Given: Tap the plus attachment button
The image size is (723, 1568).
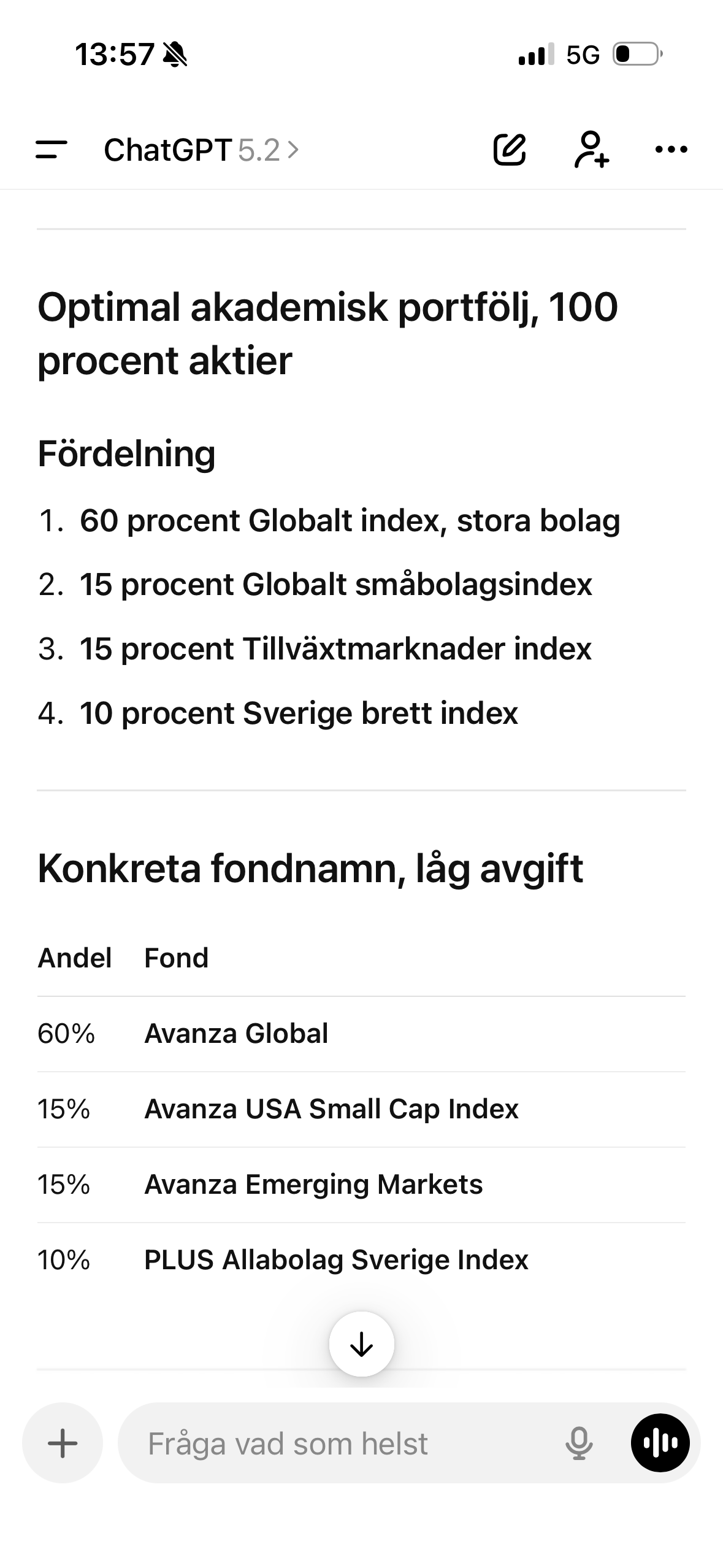Looking at the screenshot, I should click(x=63, y=1443).
